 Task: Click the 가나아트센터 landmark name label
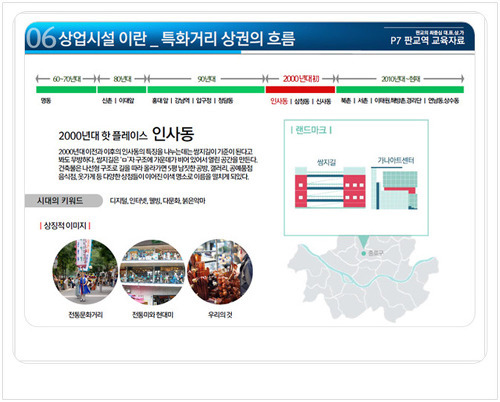396,161
